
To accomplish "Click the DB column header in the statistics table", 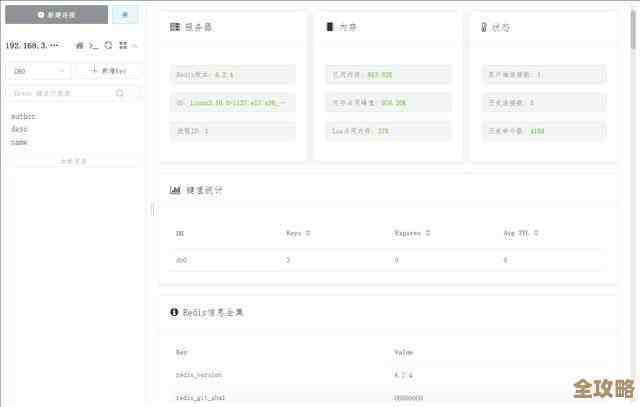I will click(x=180, y=234).
